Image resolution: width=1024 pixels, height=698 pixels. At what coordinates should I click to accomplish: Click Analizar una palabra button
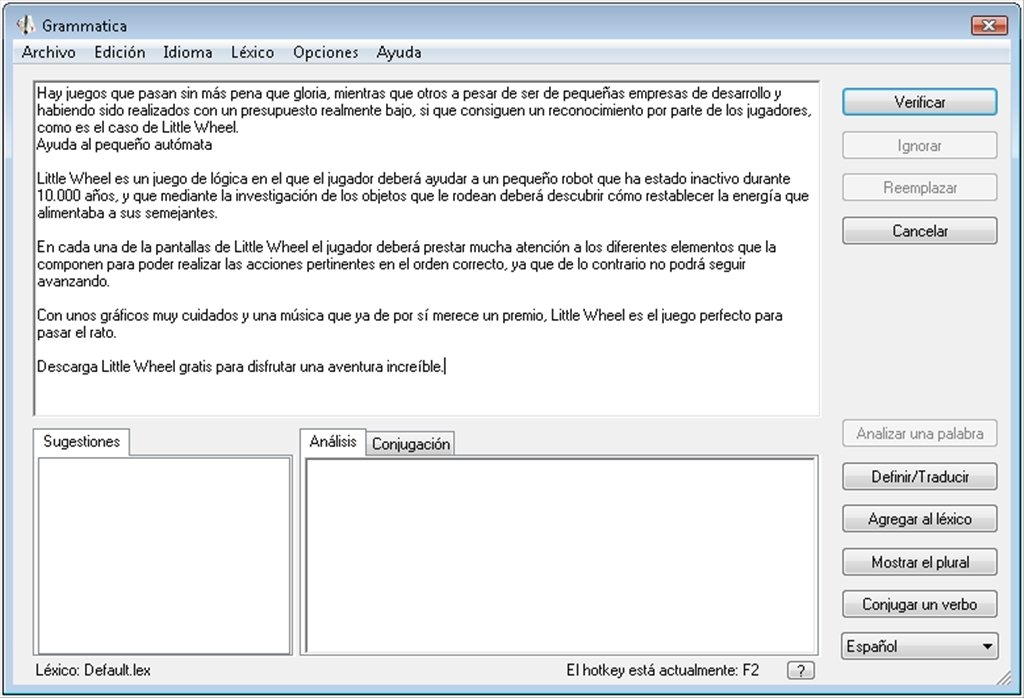point(920,434)
